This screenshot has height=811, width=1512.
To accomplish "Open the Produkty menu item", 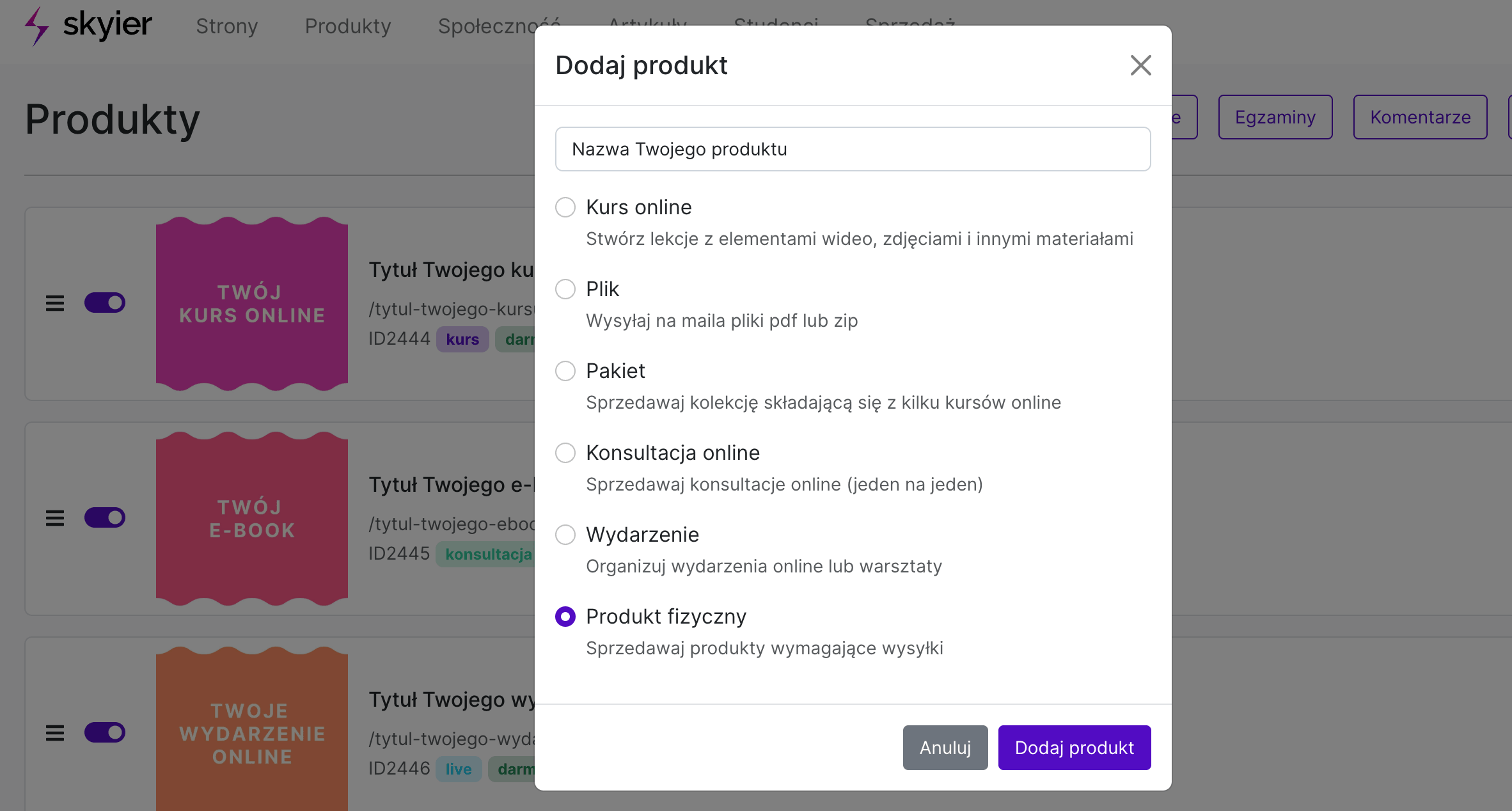I will pyautogui.click(x=348, y=26).
